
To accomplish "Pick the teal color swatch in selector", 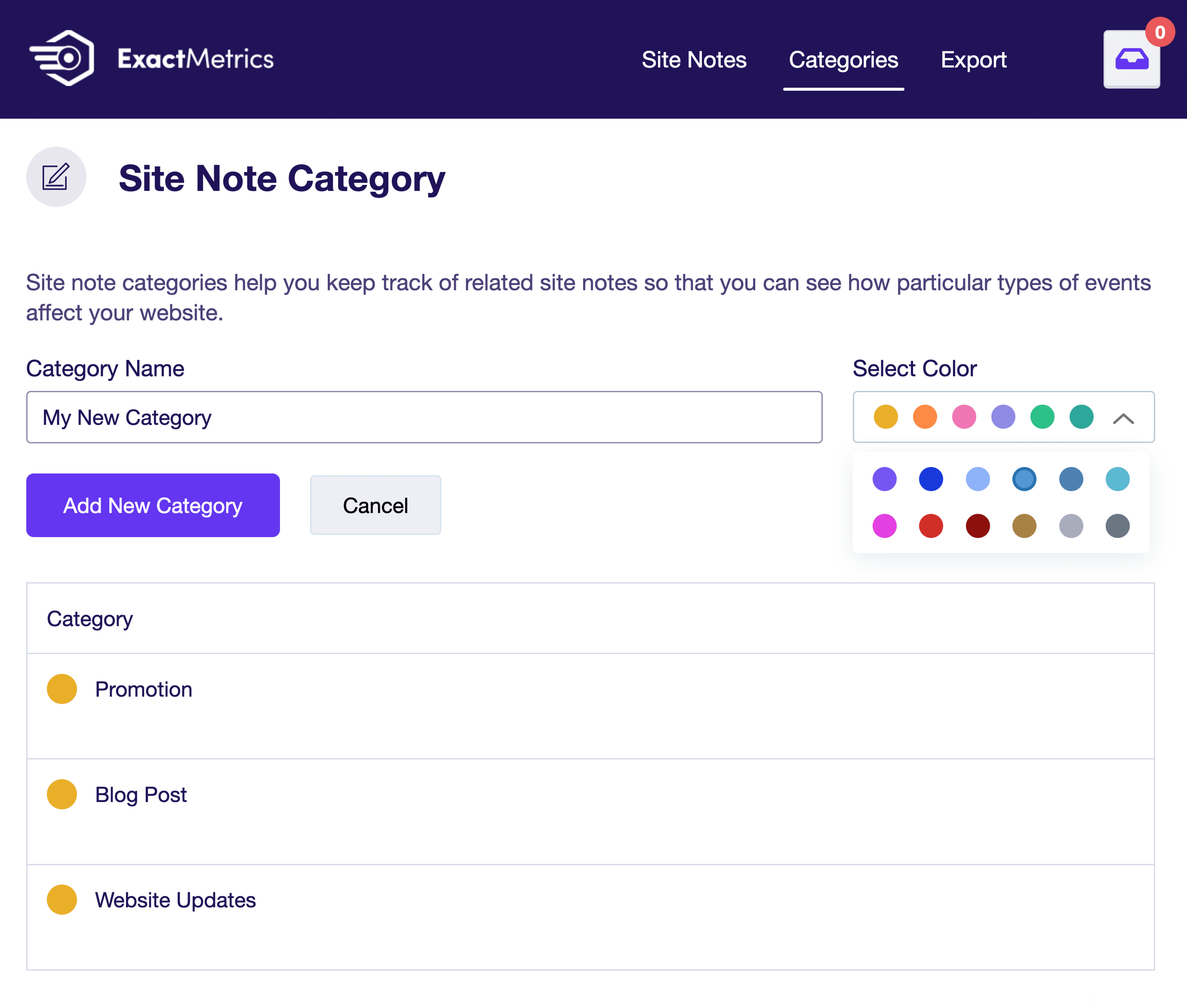I will [1081, 416].
